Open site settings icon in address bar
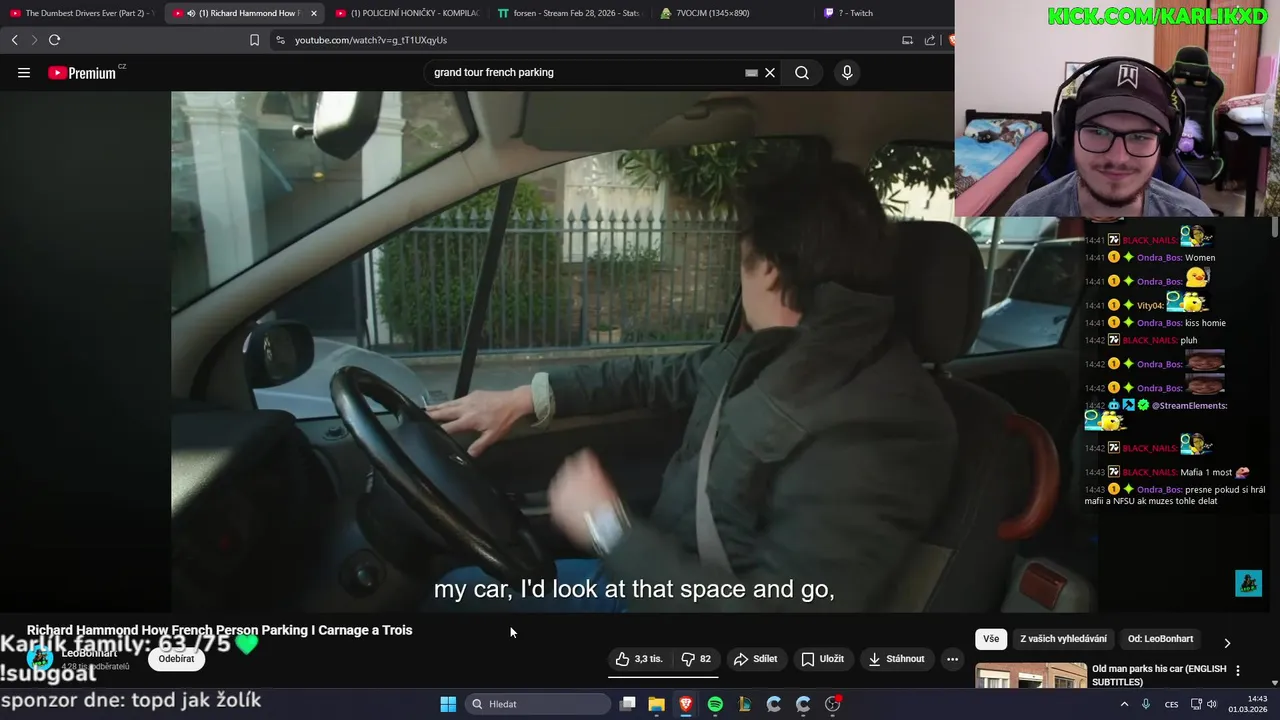The height and width of the screenshot is (720, 1280). (280, 40)
